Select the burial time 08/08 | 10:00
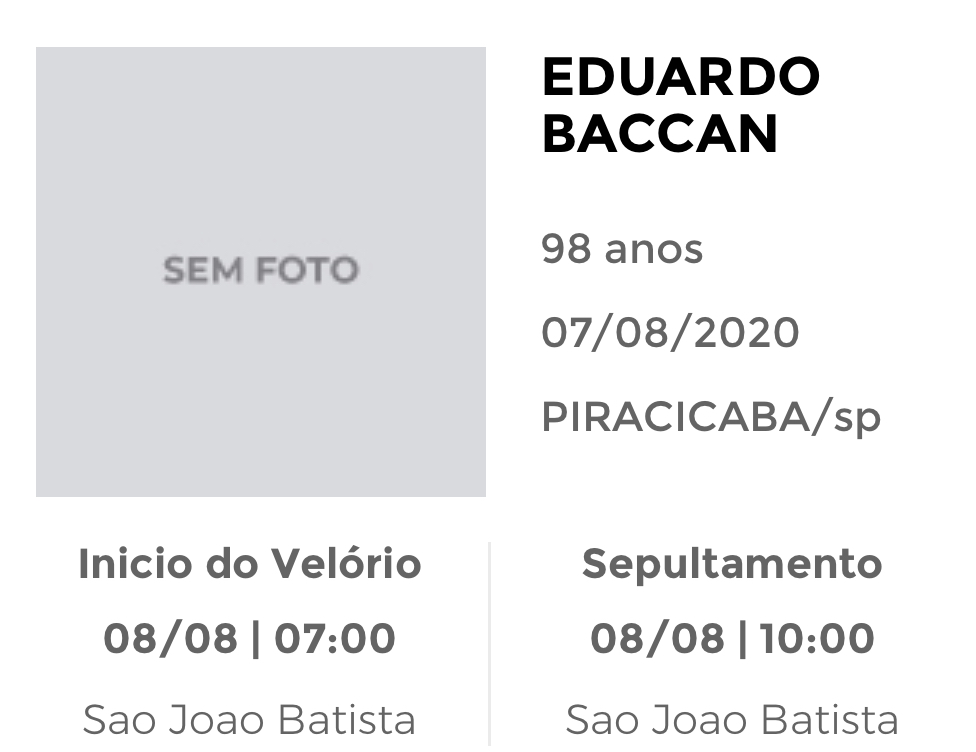 (732, 639)
